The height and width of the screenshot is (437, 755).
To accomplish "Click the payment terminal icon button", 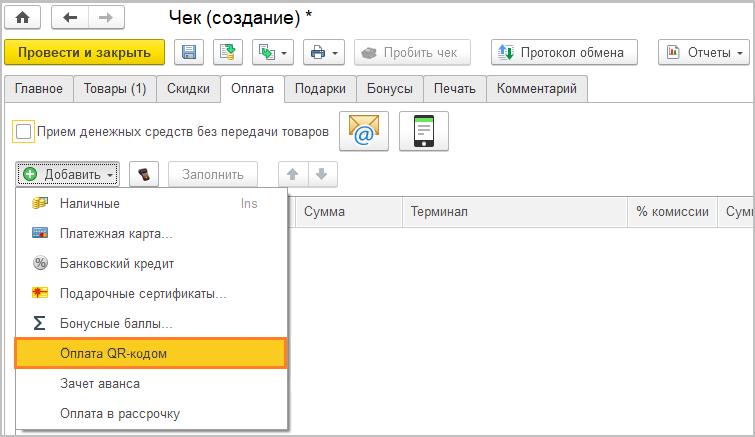I will [144, 174].
